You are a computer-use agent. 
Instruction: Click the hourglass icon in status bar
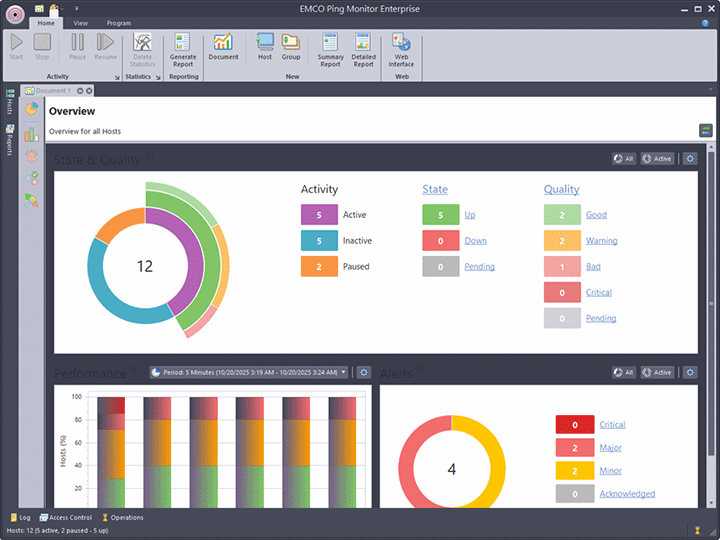[x=697, y=530]
